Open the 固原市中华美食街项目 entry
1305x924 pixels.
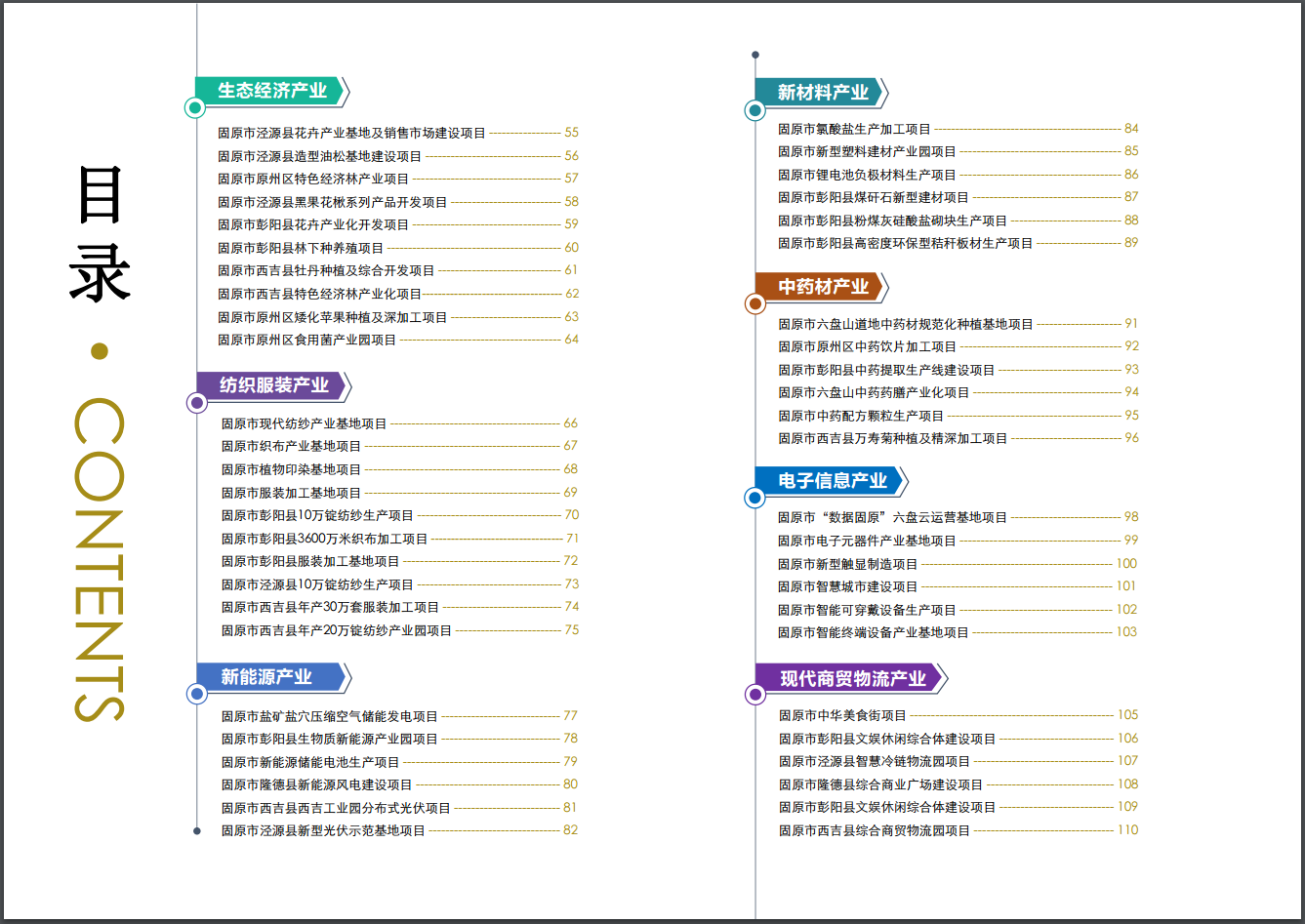842,715
